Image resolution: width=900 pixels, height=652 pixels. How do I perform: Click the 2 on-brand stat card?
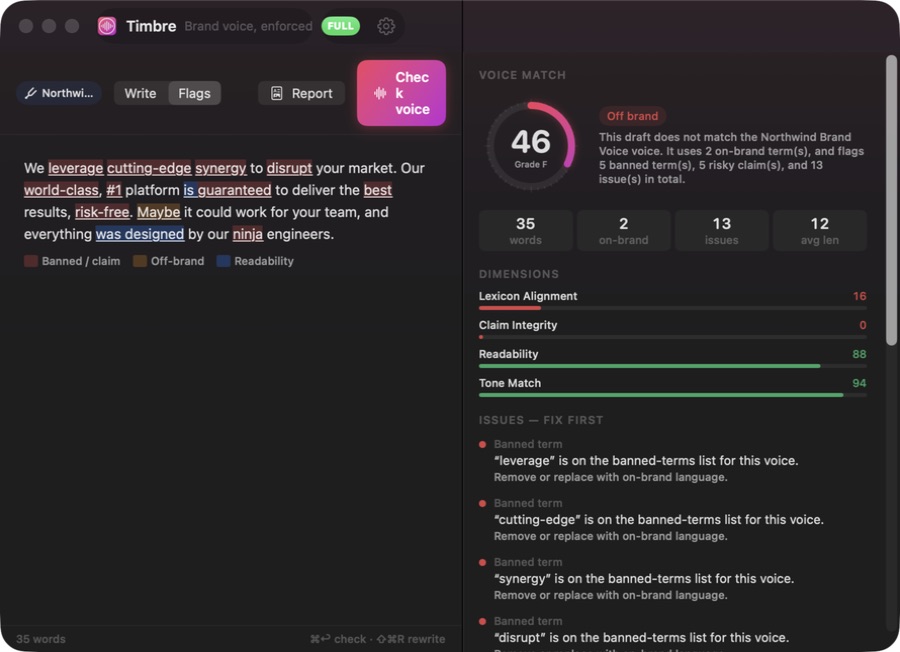[623, 231]
